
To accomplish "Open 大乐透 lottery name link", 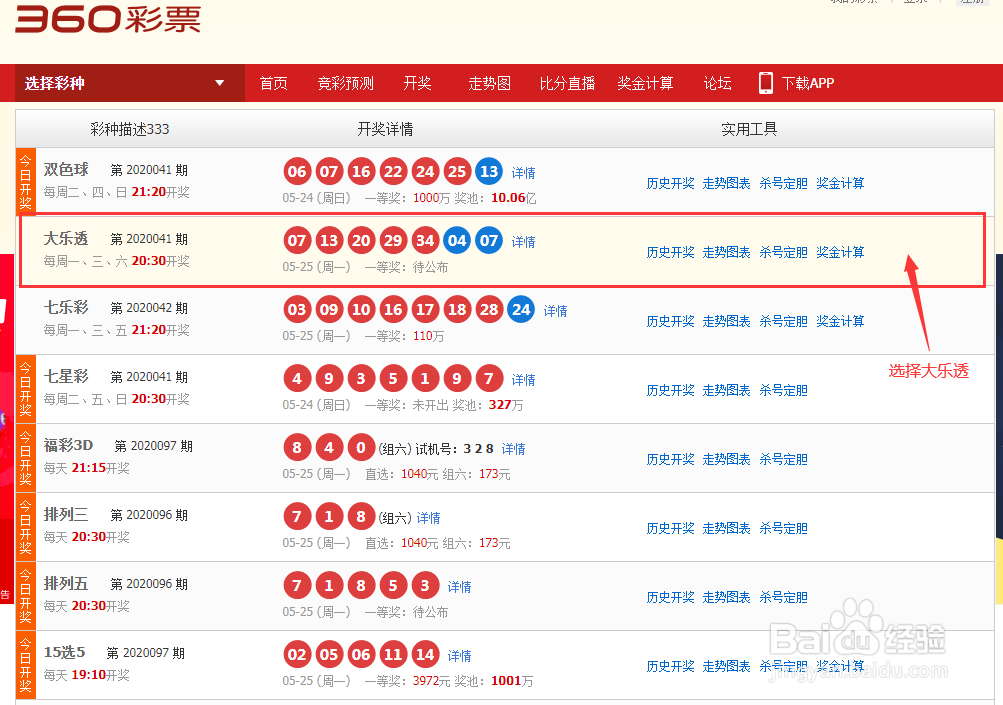I will 66,239.
